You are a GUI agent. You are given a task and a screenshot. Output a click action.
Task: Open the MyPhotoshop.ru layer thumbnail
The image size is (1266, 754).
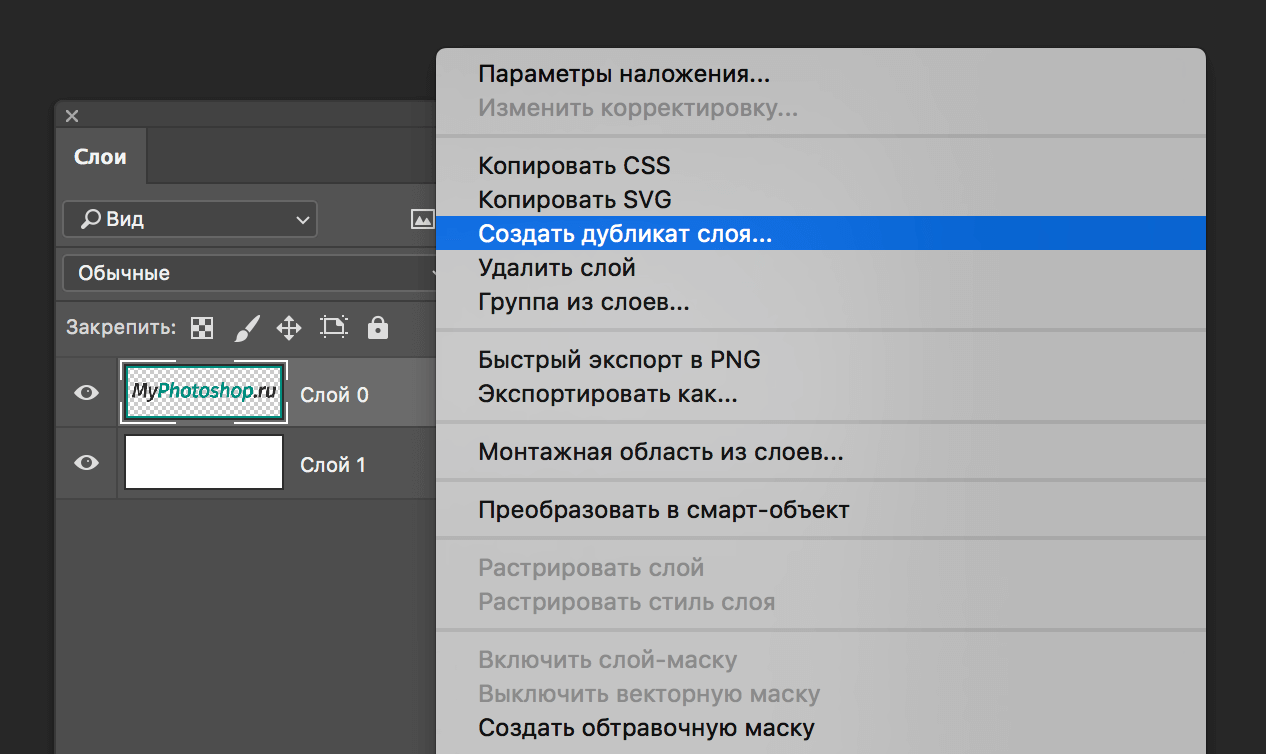(x=203, y=391)
